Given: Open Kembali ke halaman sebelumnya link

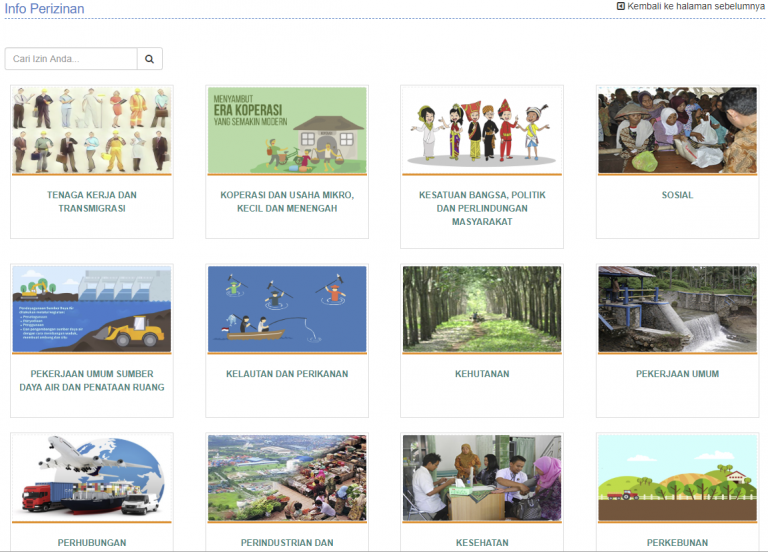Looking at the screenshot, I should coord(691,6).
